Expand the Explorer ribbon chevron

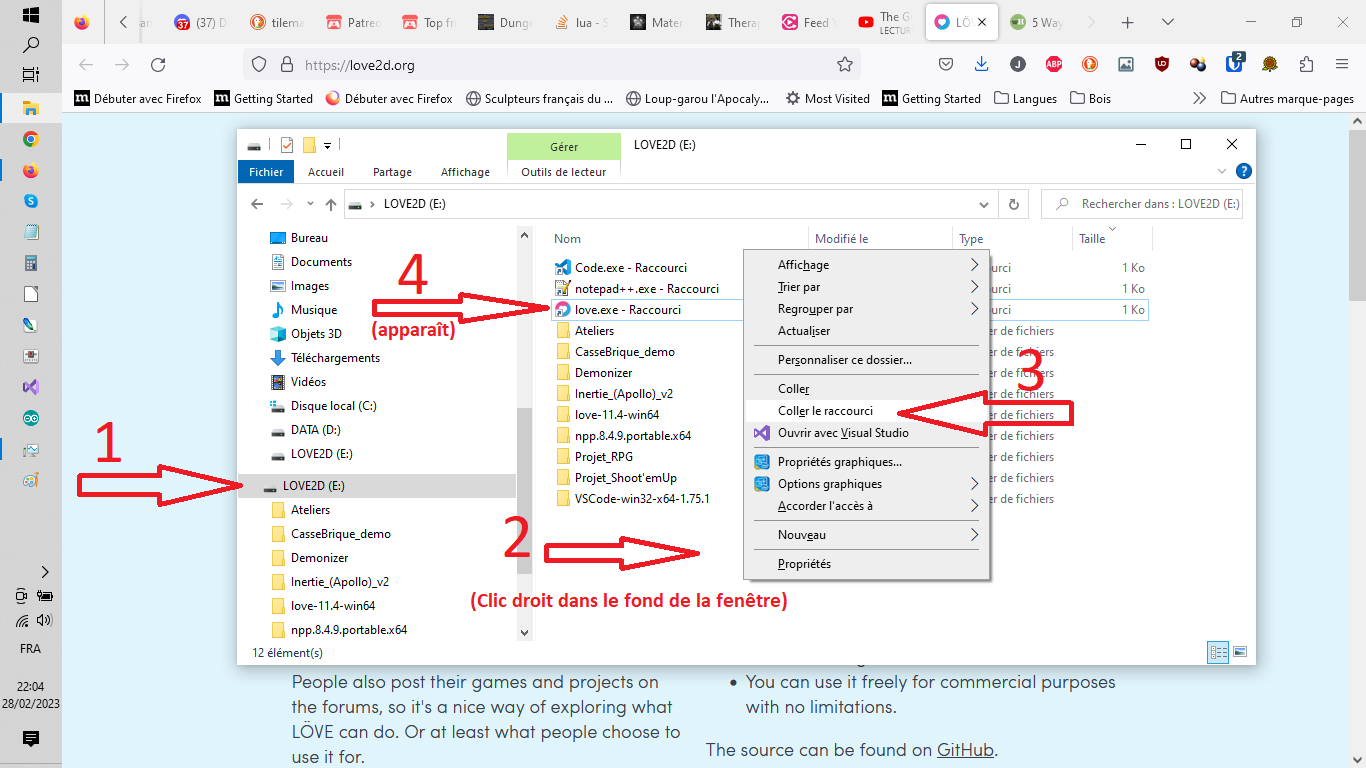click(1222, 171)
